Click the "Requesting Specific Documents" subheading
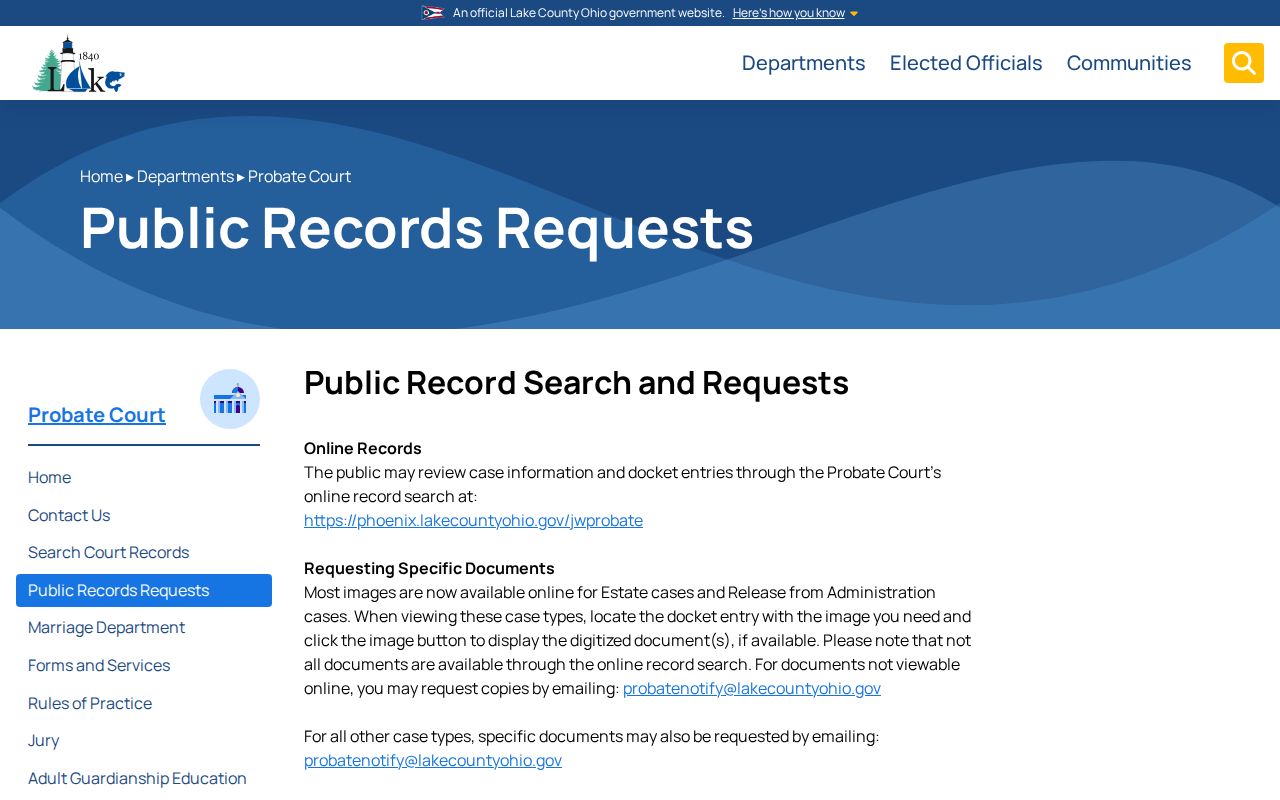This screenshot has height=800, width=1280. (429, 568)
